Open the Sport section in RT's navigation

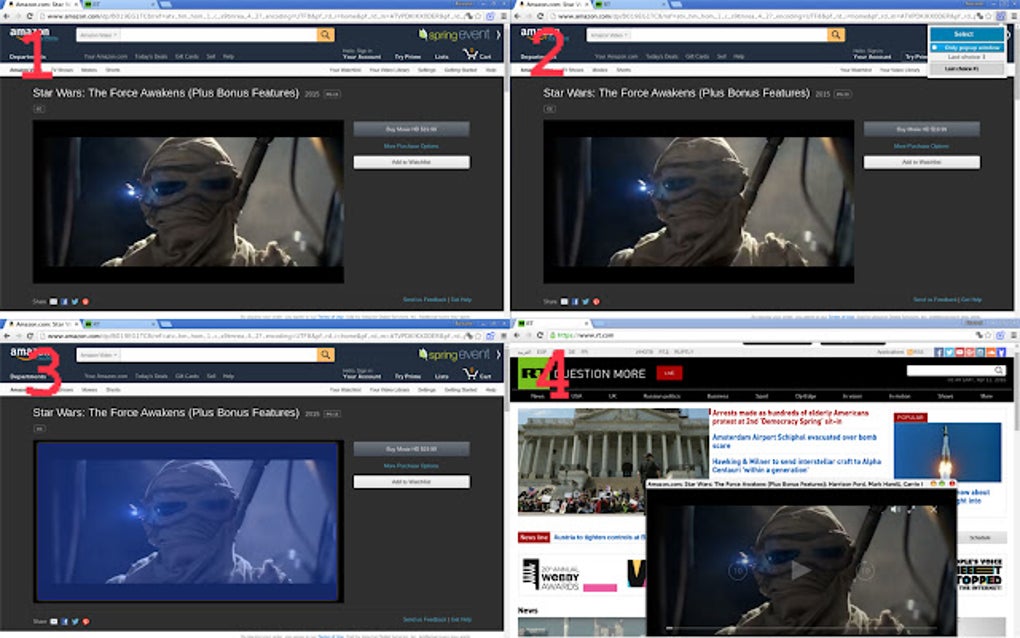(x=763, y=394)
